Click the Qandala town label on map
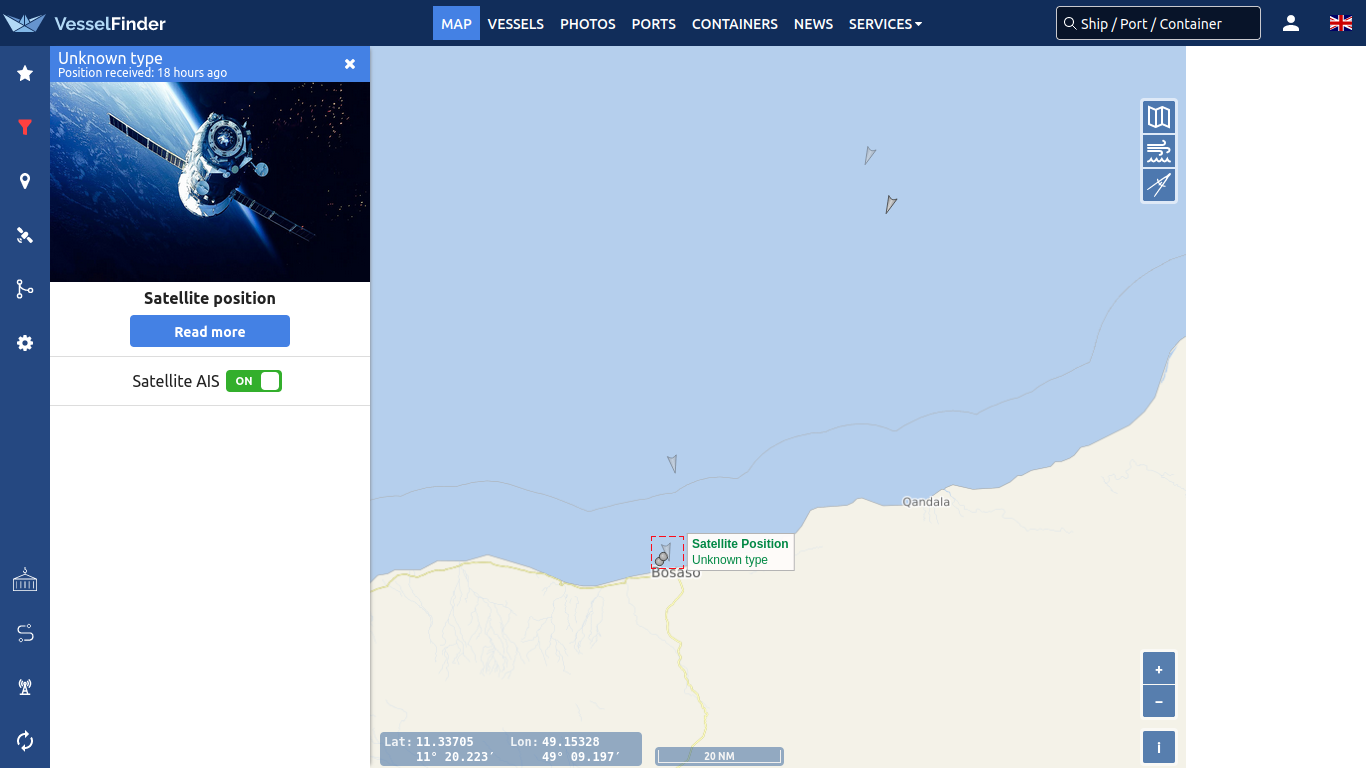Image resolution: width=1366 pixels, height=768 pixels. coord(926,502)
